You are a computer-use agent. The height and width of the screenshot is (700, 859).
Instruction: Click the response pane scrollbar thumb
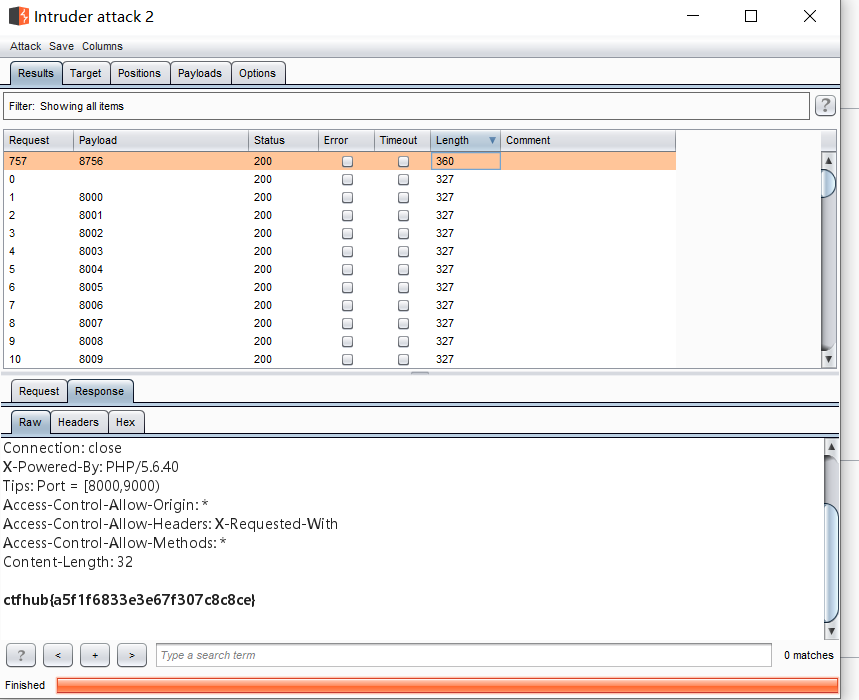coord(832,563)
